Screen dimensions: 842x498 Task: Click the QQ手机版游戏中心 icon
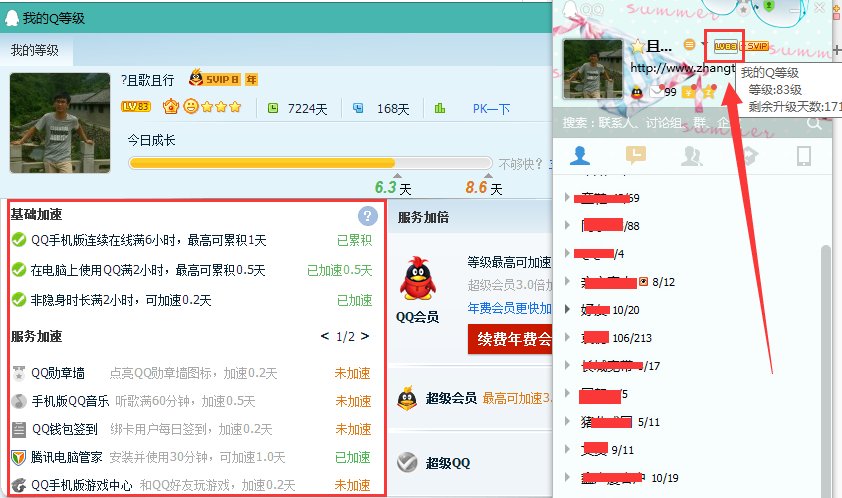19,485
